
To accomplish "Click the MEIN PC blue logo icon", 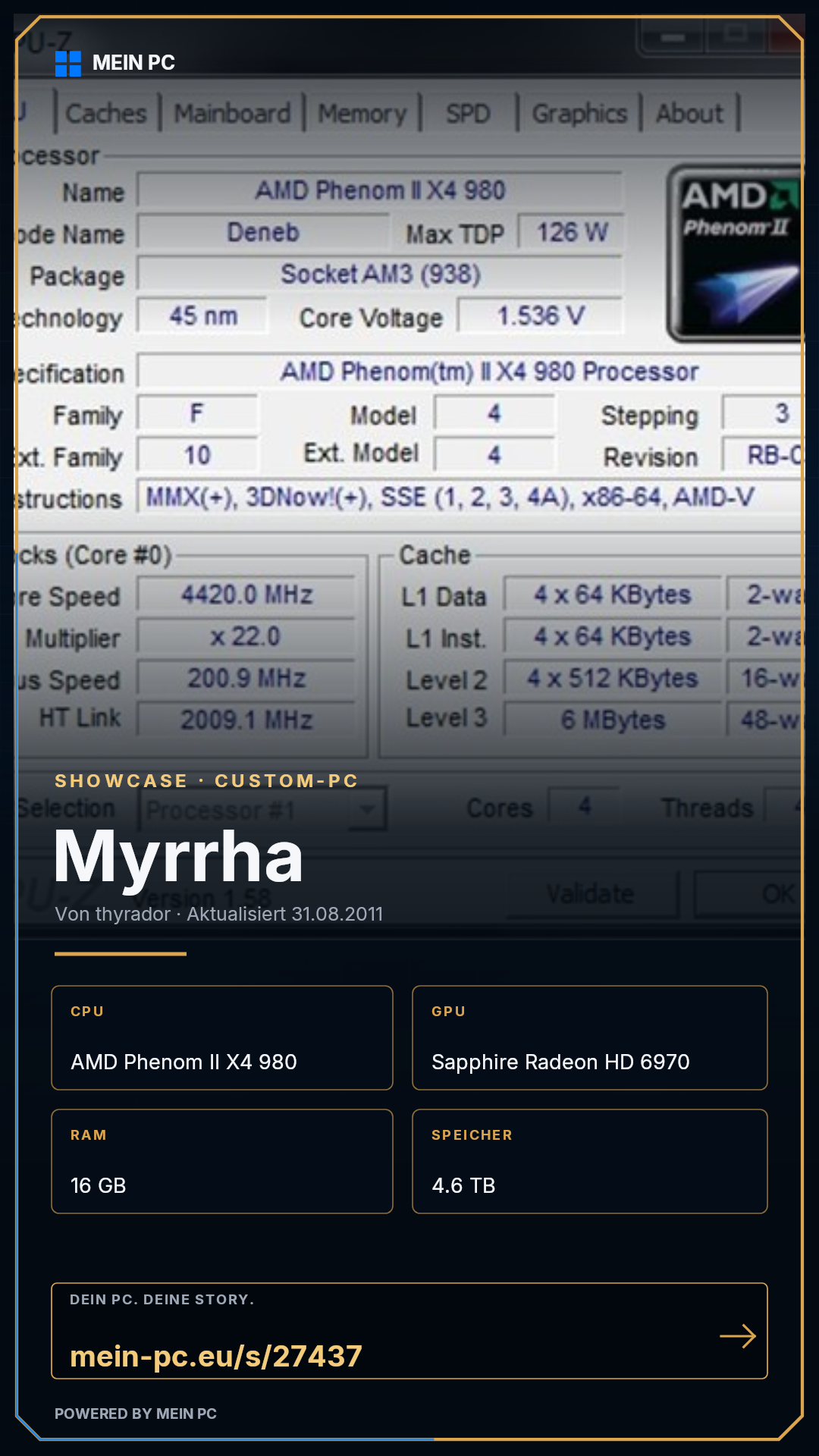I will [68, 64].
